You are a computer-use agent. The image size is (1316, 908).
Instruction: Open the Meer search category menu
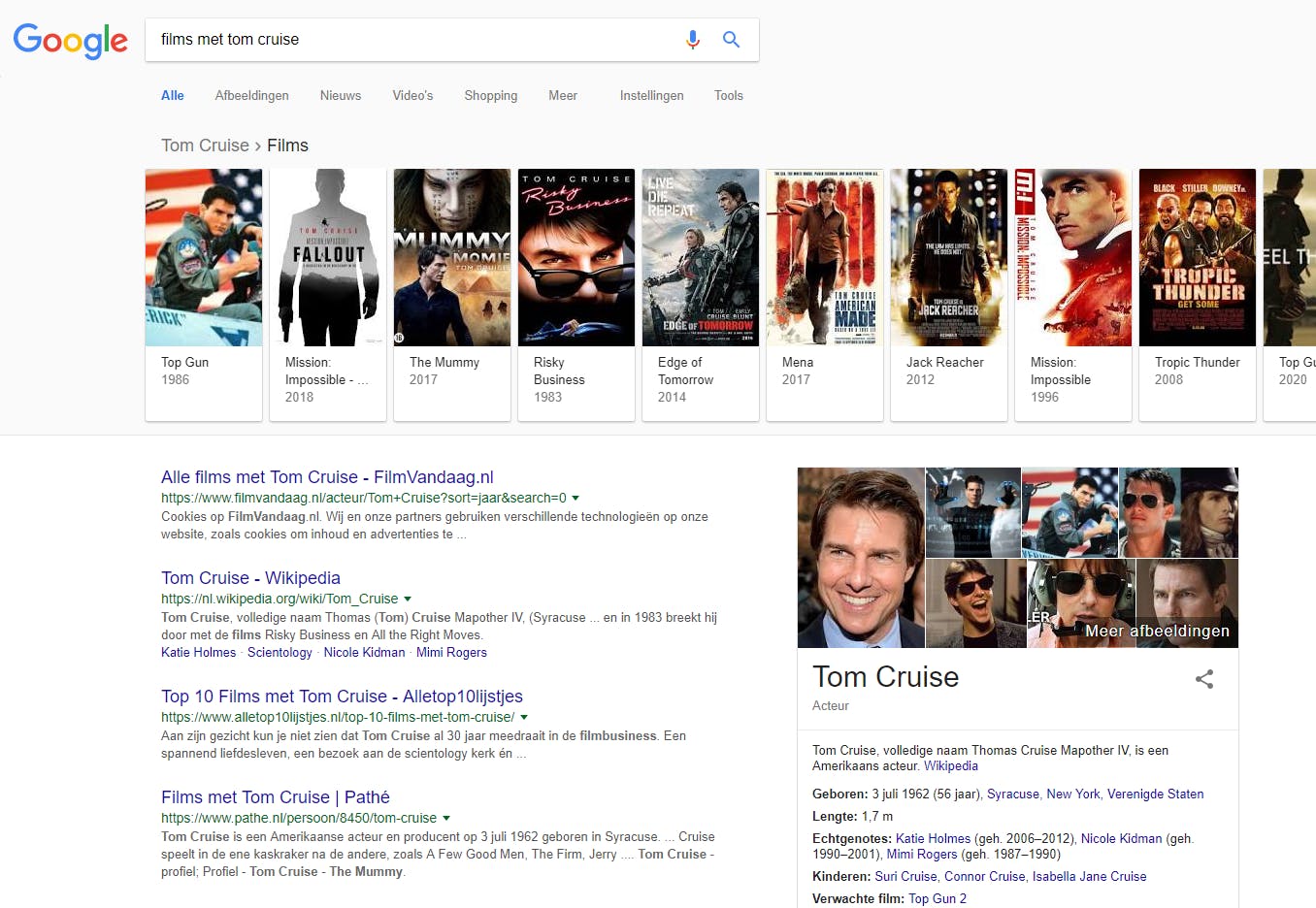coord(563,95)
